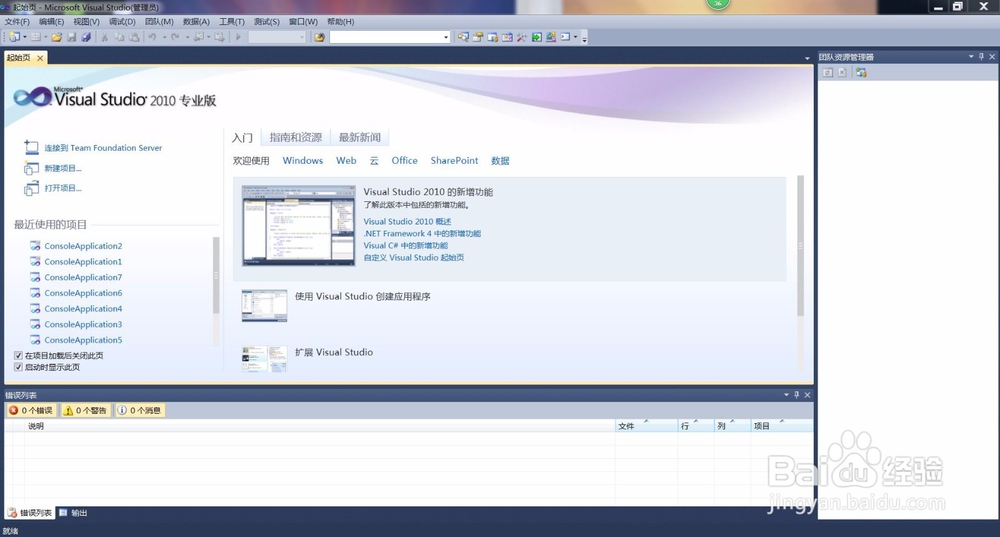Toggle 'Close page after project load' checkbox
Image resolution: width=1000 pixels, height=537 pixels.
[18, 356]
